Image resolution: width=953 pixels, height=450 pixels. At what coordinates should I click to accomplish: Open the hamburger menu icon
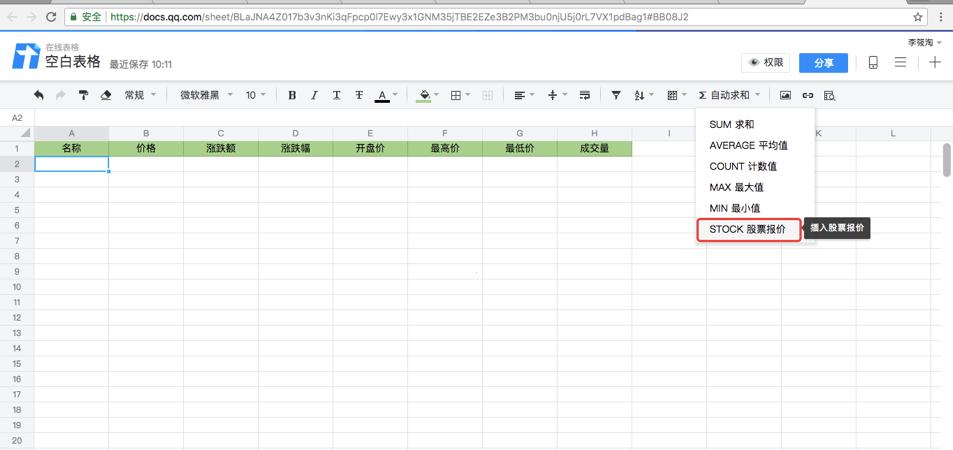tap(901, 62)
